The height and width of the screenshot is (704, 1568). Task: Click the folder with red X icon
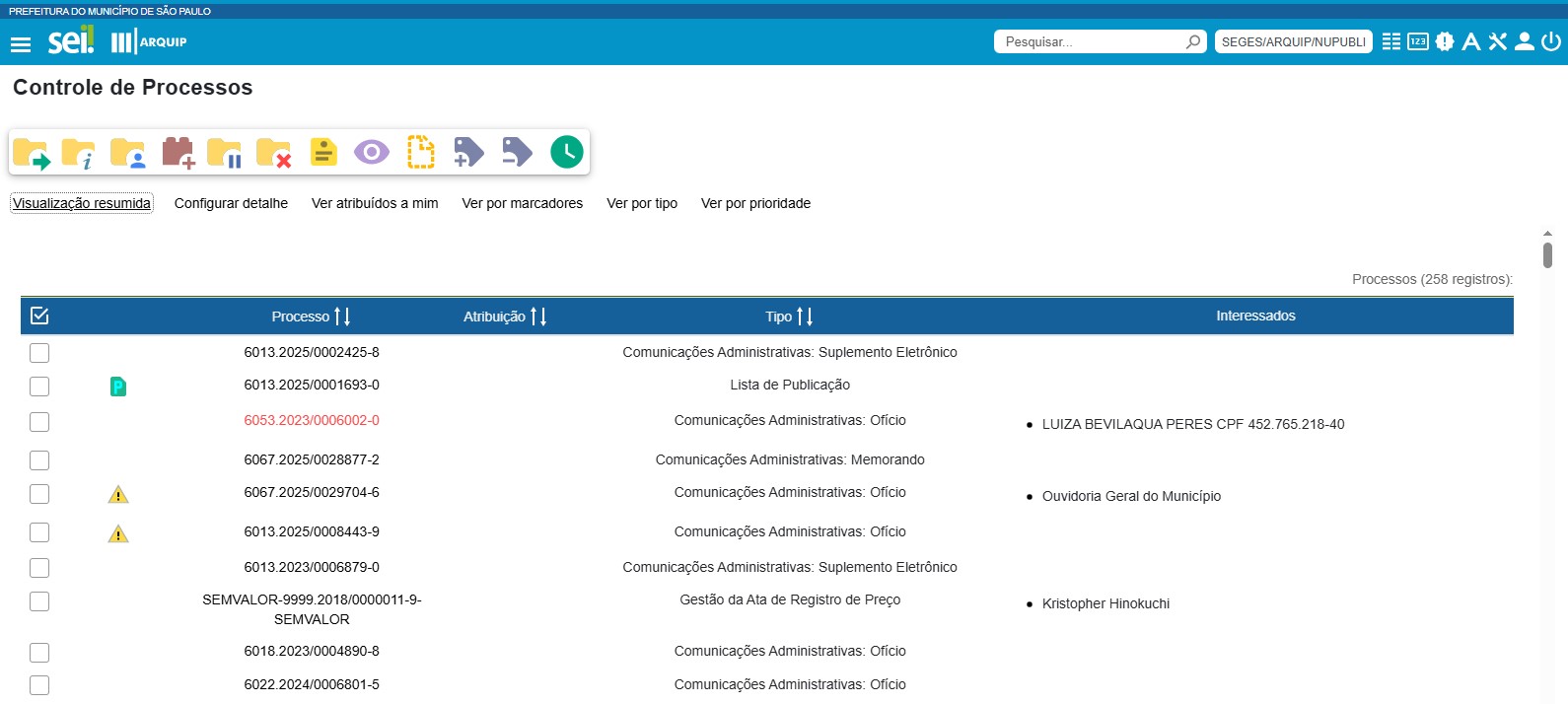[x=273, y=153]
